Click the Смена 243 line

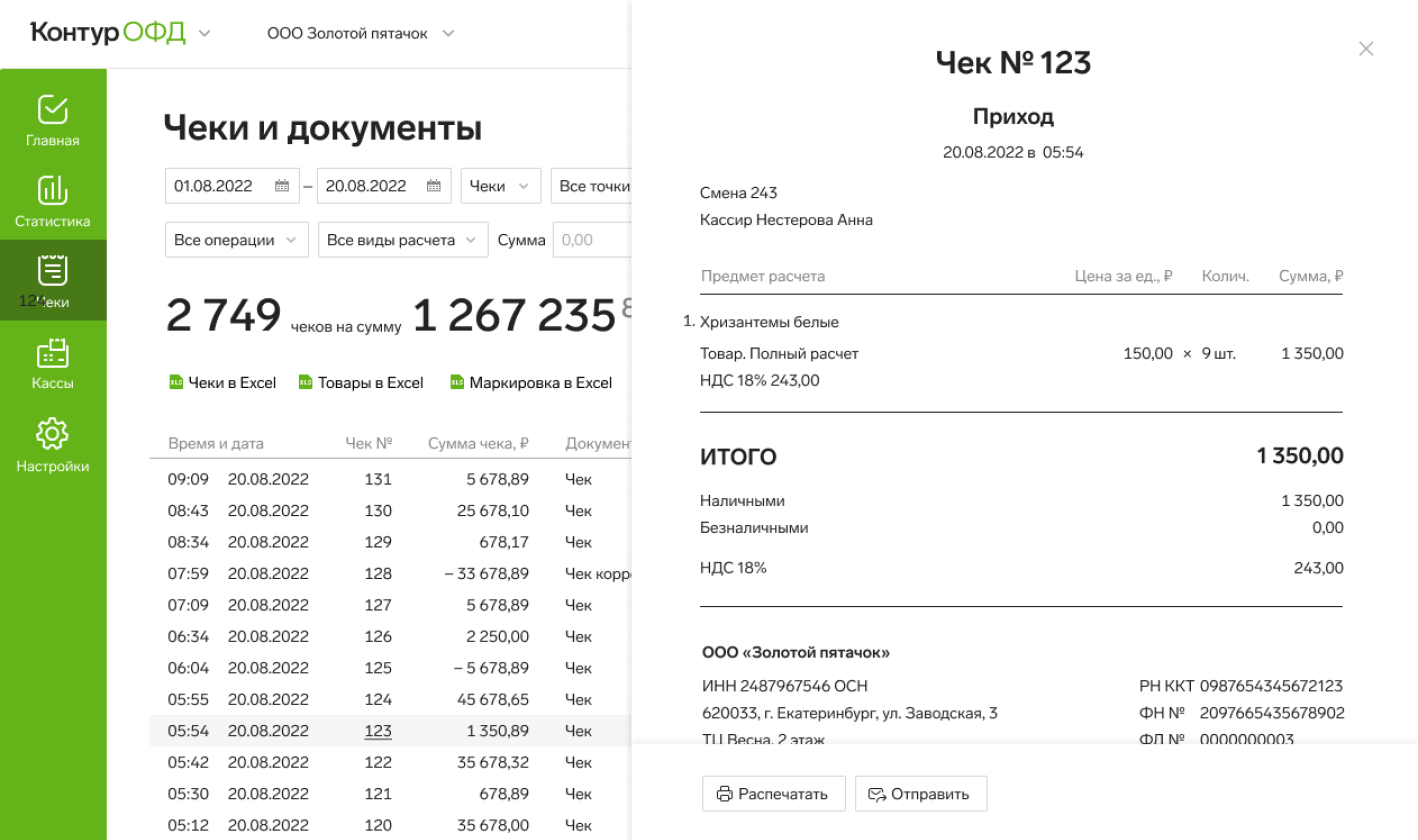click(x=738, y=193)
